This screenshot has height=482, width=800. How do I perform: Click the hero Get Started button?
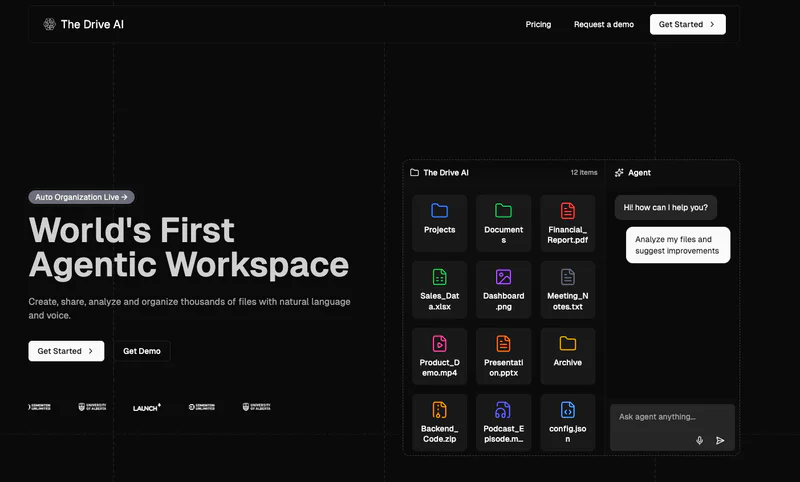[x=66, y=351]
